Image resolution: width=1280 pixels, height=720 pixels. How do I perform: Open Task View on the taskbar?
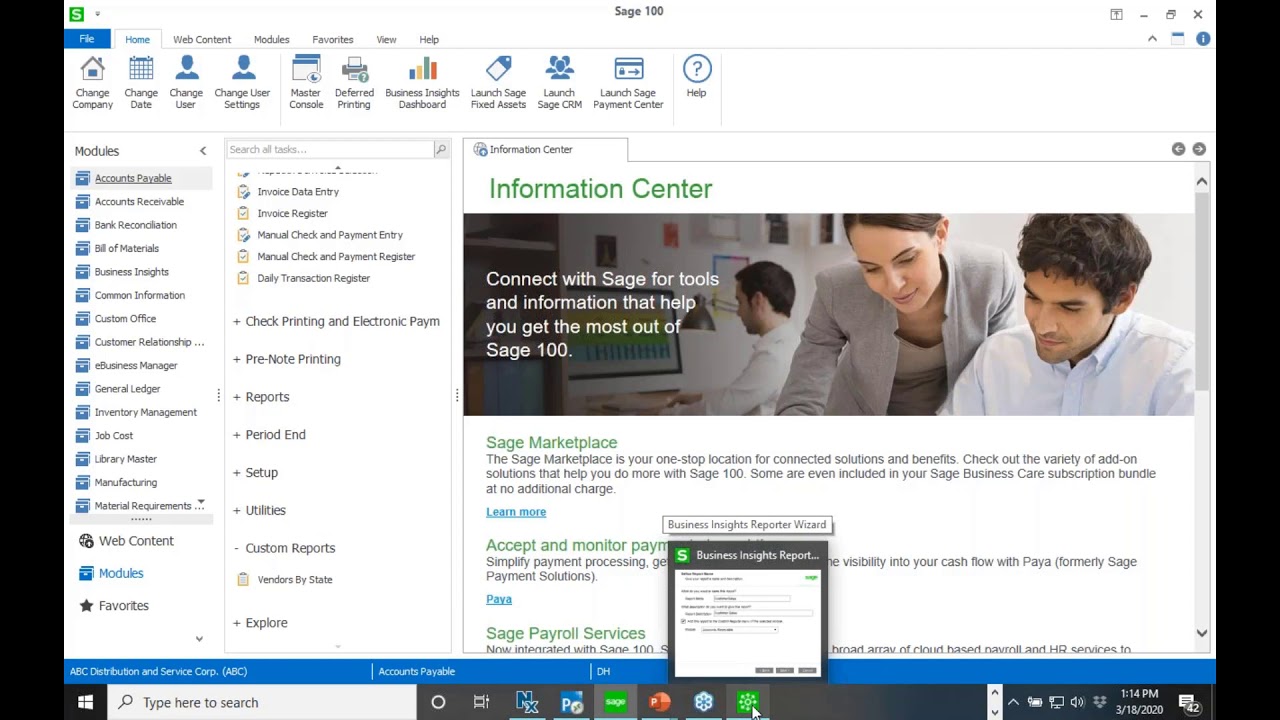[x=481, y=702]
